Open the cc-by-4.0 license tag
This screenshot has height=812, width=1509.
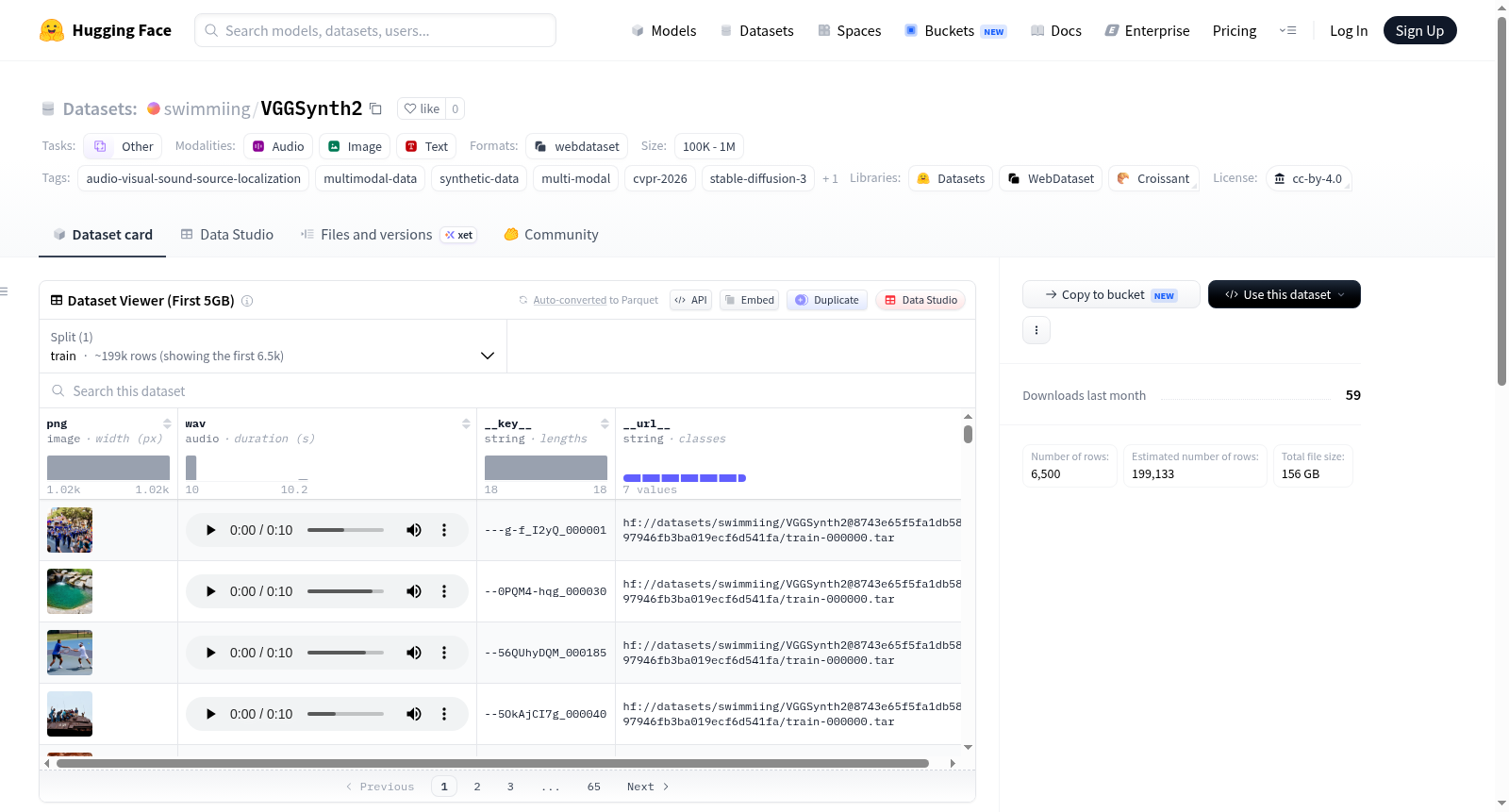coord(1308,178)
